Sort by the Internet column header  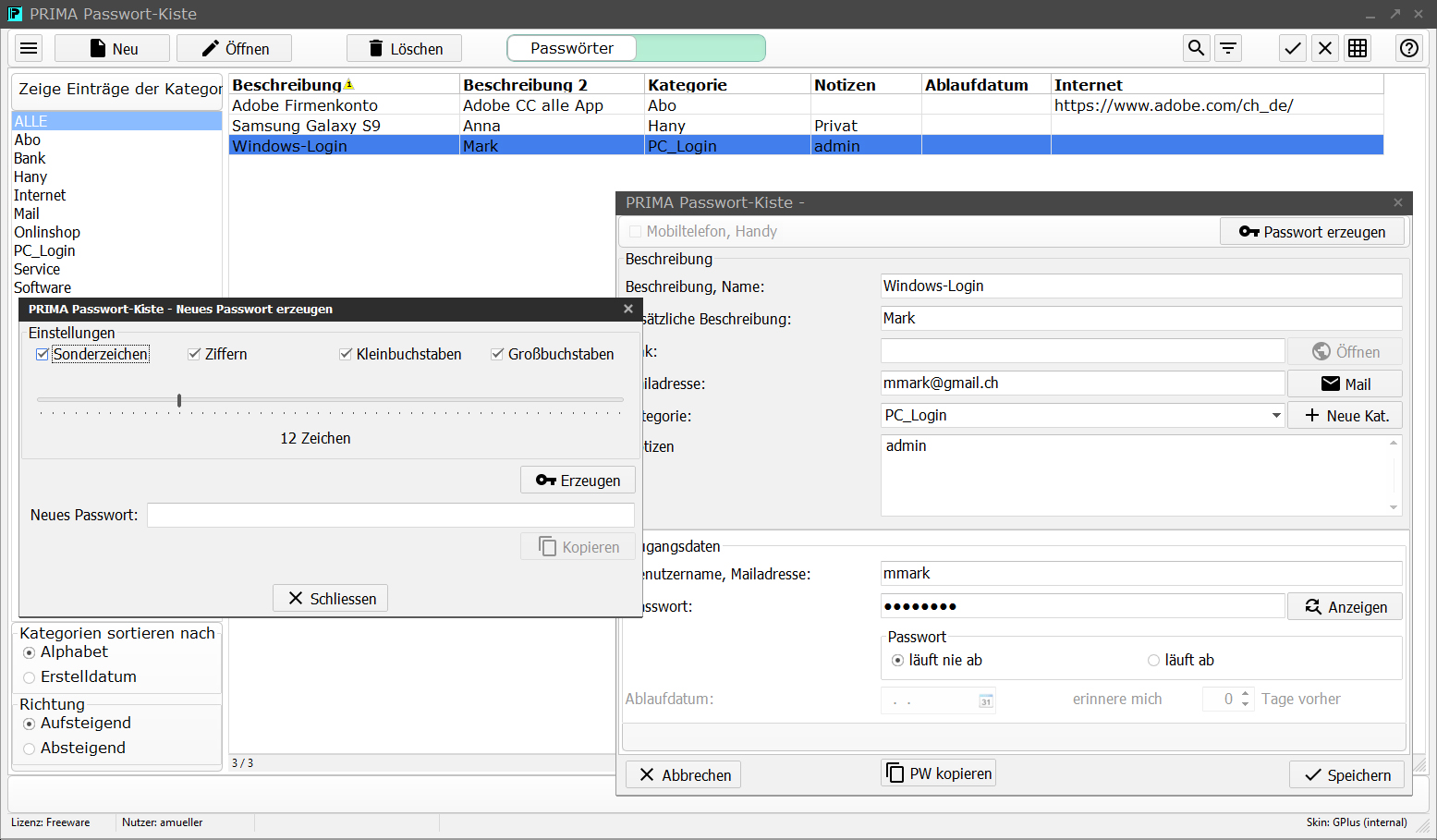1217,84
